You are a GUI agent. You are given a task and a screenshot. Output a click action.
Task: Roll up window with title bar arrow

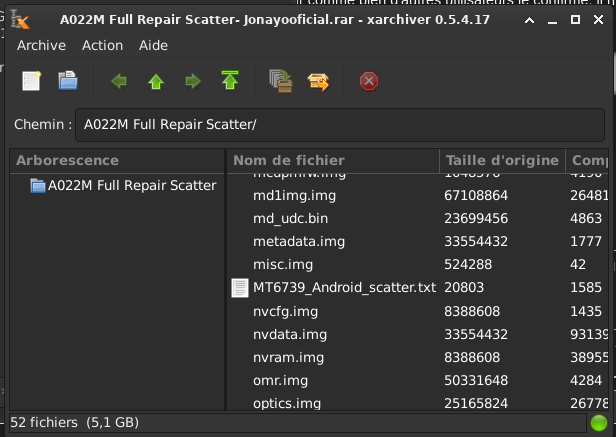530,20
